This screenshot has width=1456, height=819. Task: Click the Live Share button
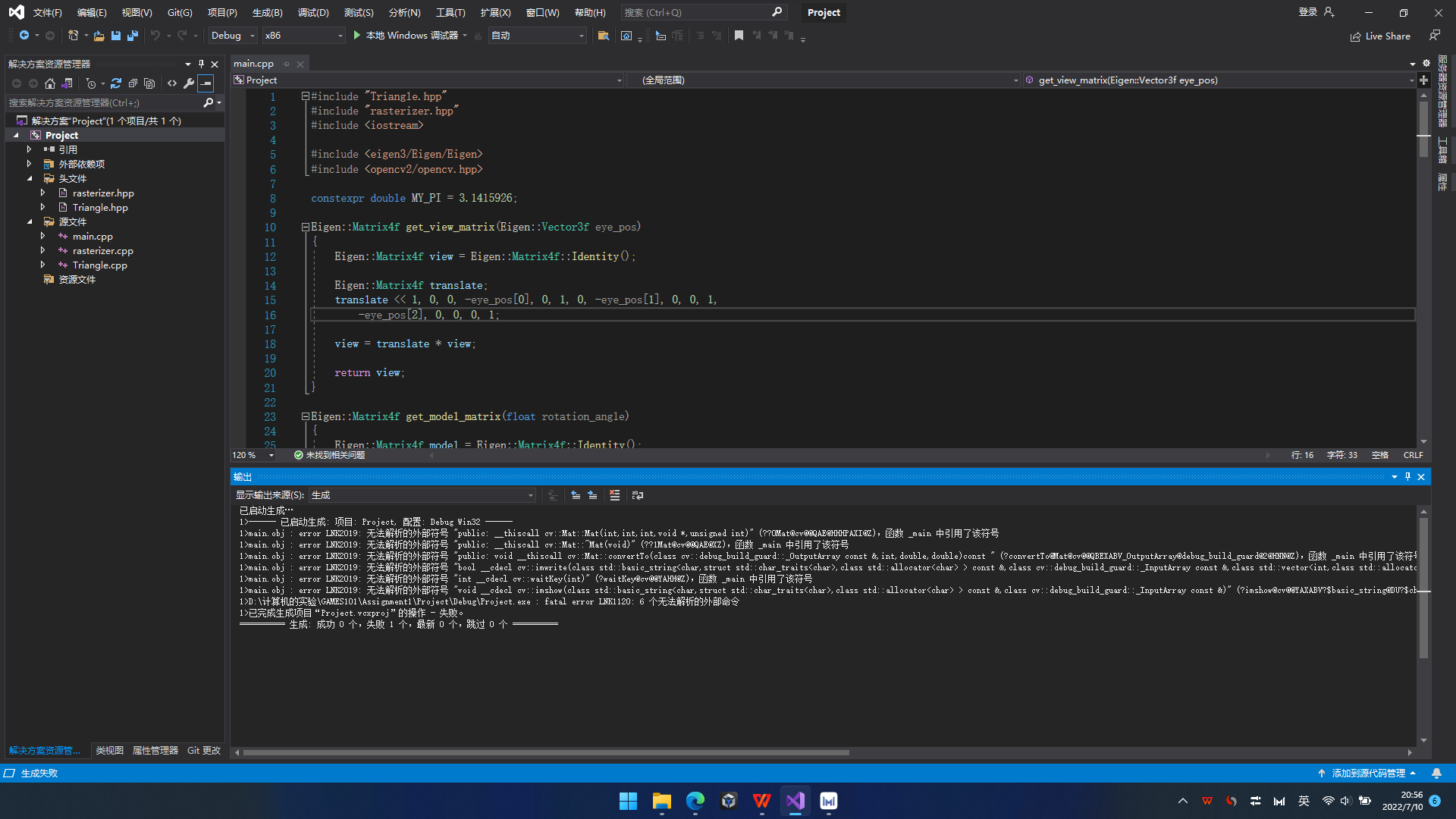tap(1380, 36)
